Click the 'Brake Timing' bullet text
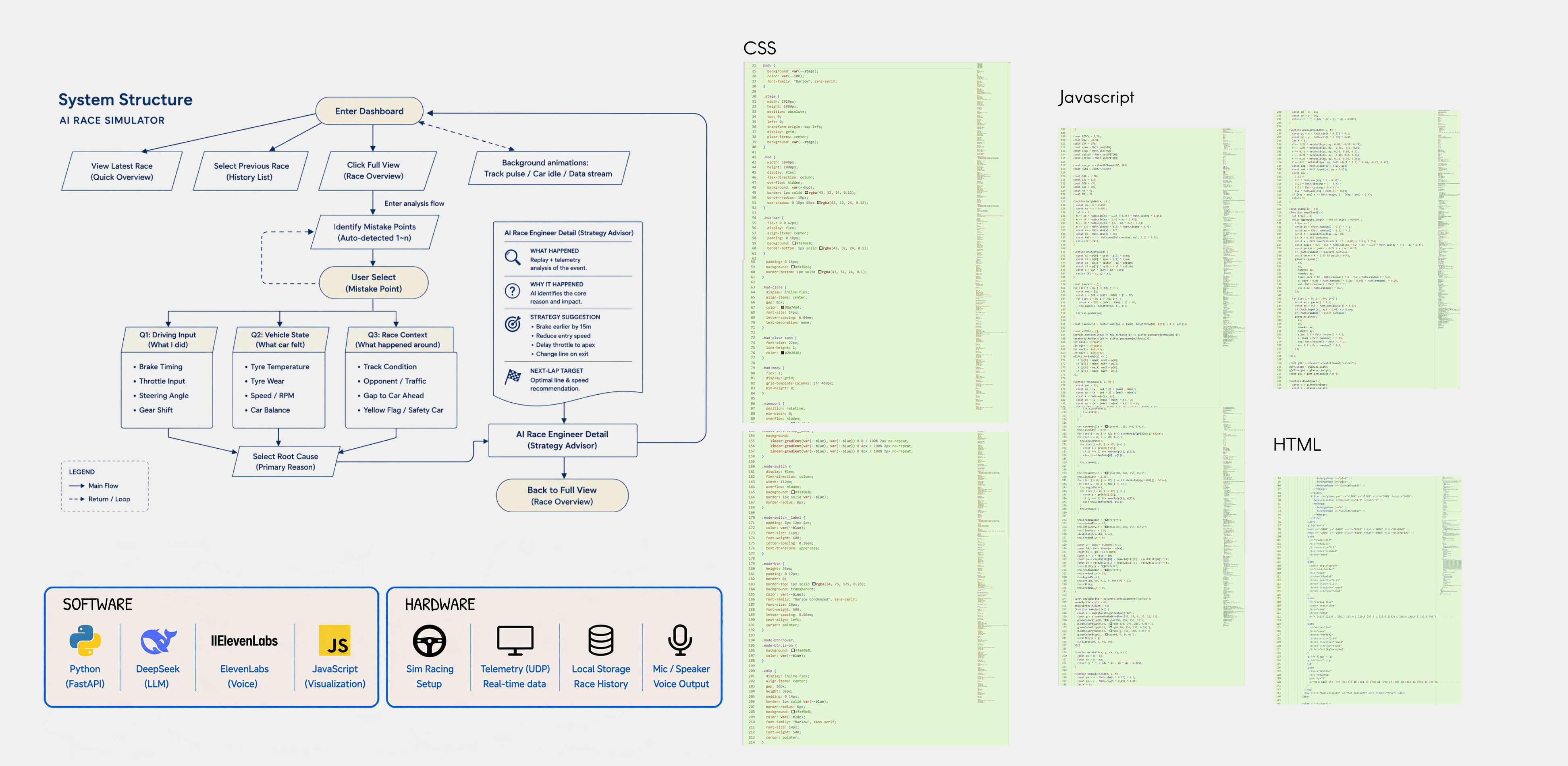The height and width of the screenshot is (766, 1568). (161, 367)
